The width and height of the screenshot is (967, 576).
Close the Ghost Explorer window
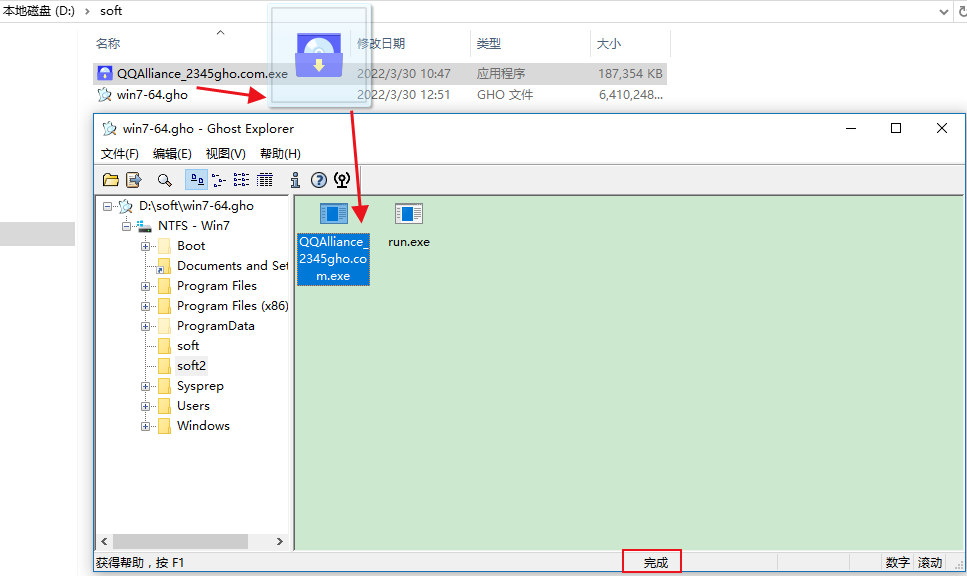pyautogui.click(x=942, y=128)
